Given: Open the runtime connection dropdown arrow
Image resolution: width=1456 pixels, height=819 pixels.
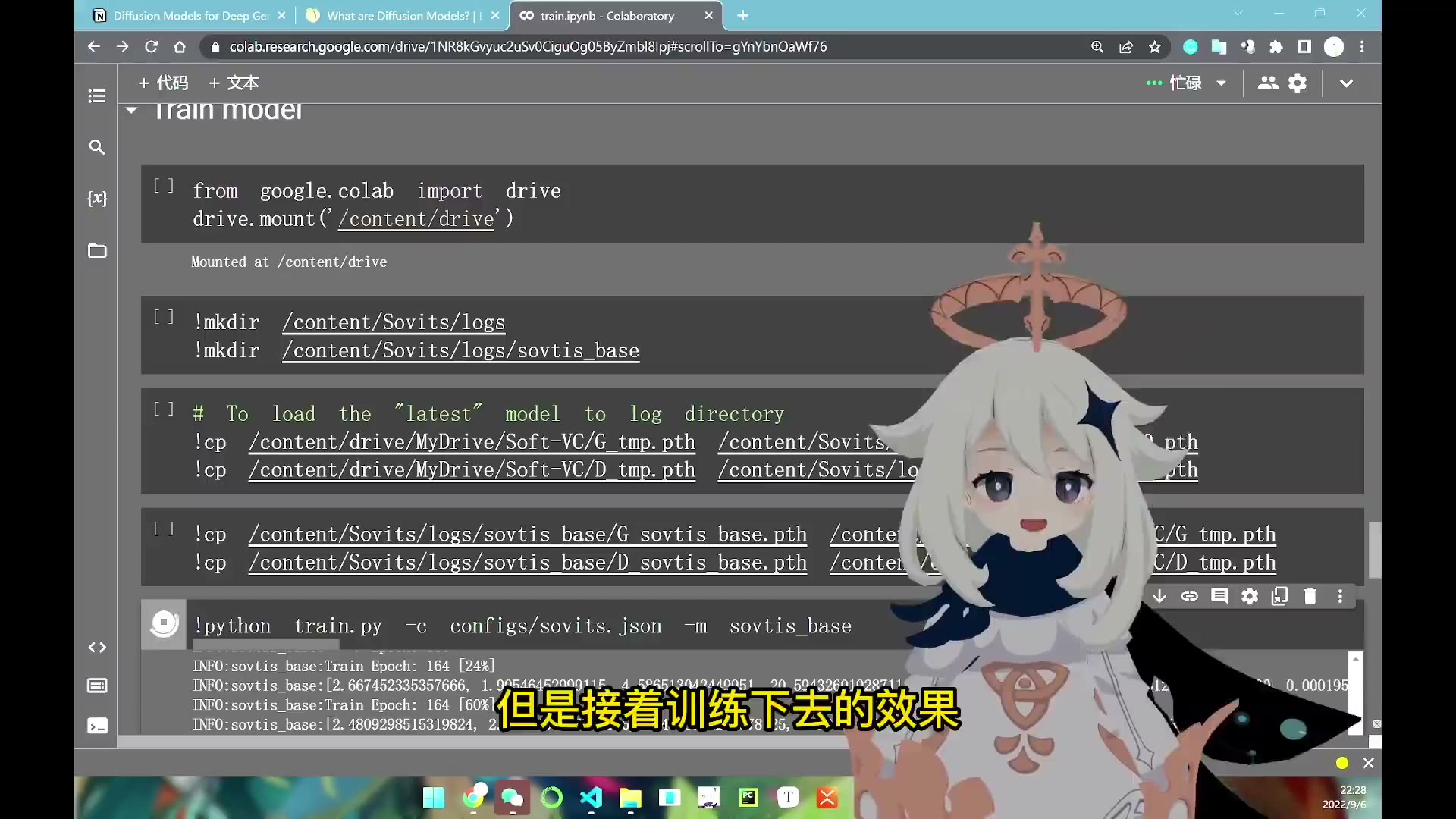Looking at the screenshot, I should pyautogui.click(x=1222, y=83).
